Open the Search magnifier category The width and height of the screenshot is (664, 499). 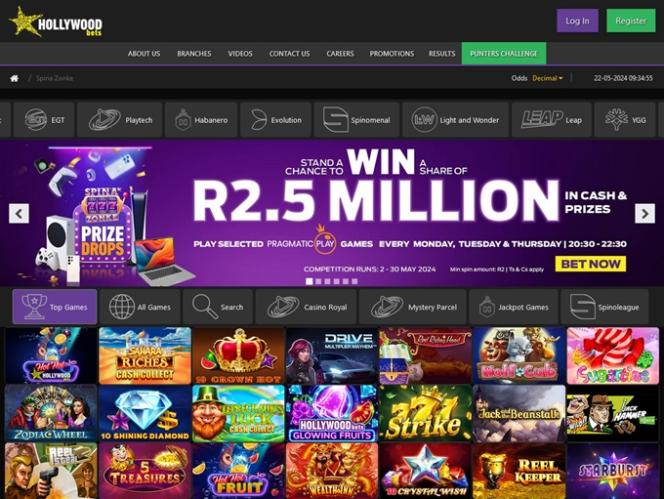coord(218,307)
